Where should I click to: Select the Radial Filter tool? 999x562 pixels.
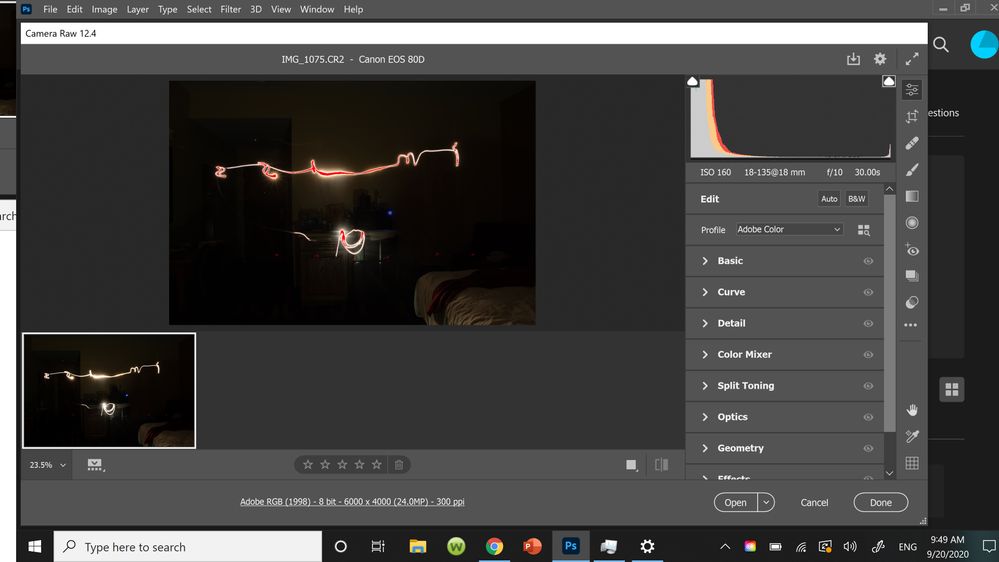point(912,223)
